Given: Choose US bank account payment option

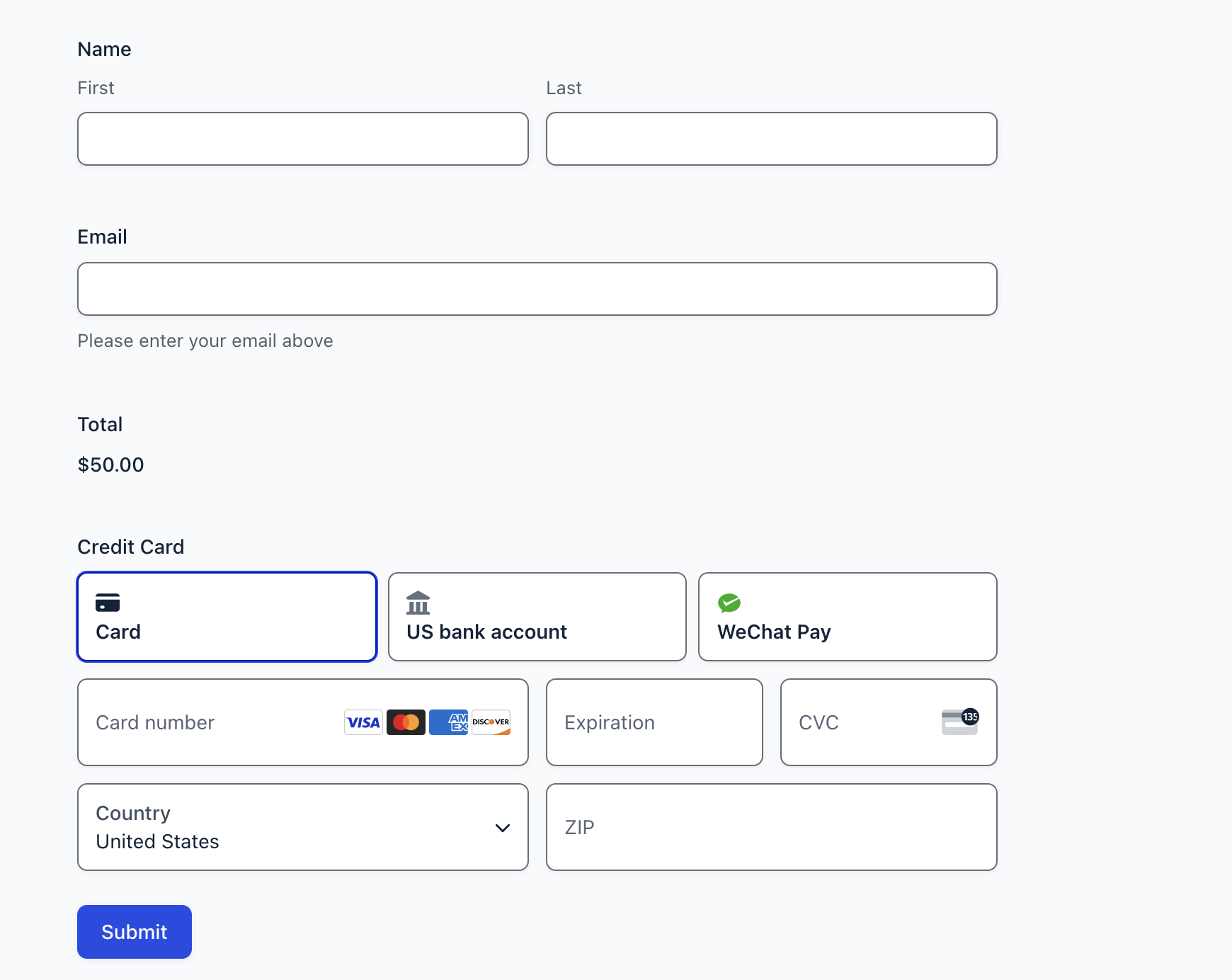Looking at the screenshot, I should coord(537,616).
